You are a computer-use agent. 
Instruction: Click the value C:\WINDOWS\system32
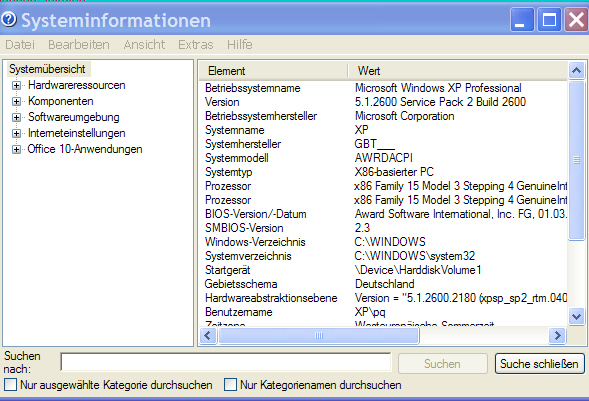point(415,256)
